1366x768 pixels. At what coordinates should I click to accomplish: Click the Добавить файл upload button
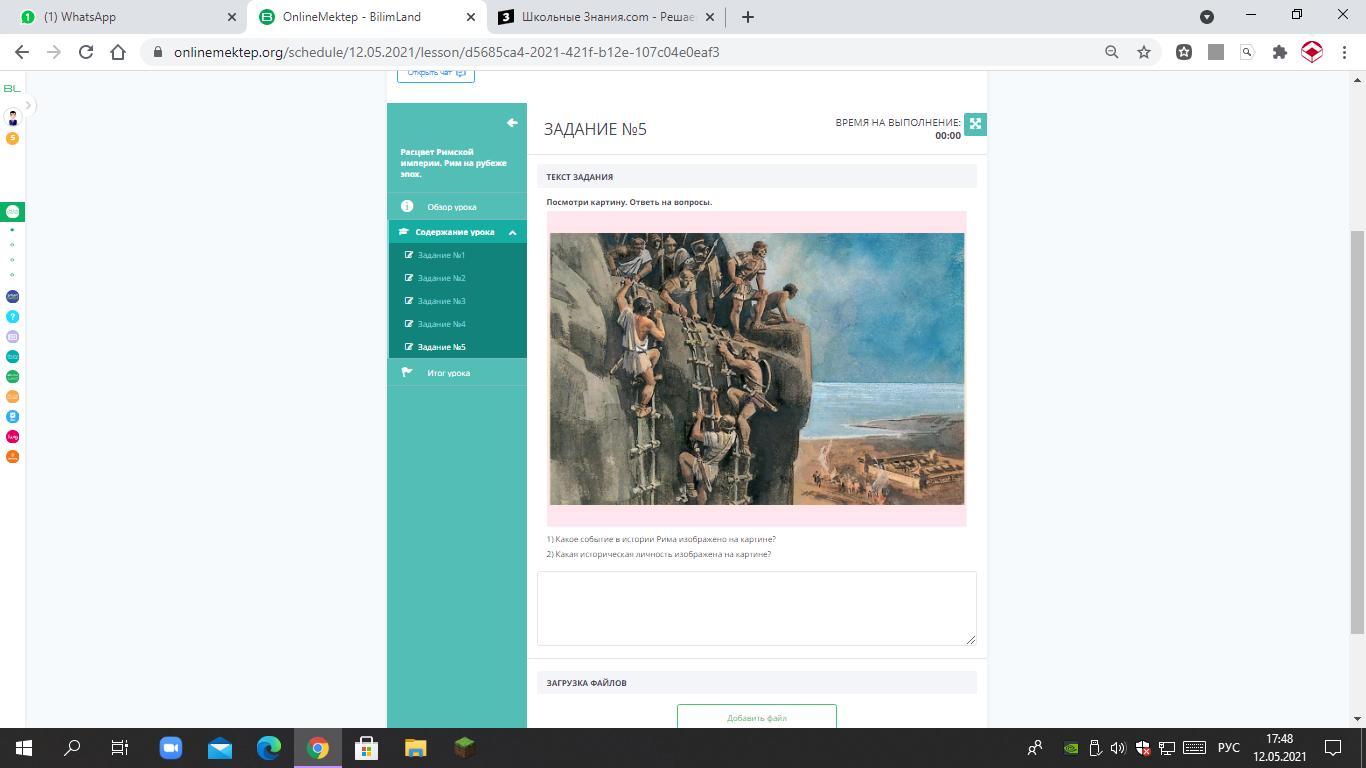[x=757, y=716]
